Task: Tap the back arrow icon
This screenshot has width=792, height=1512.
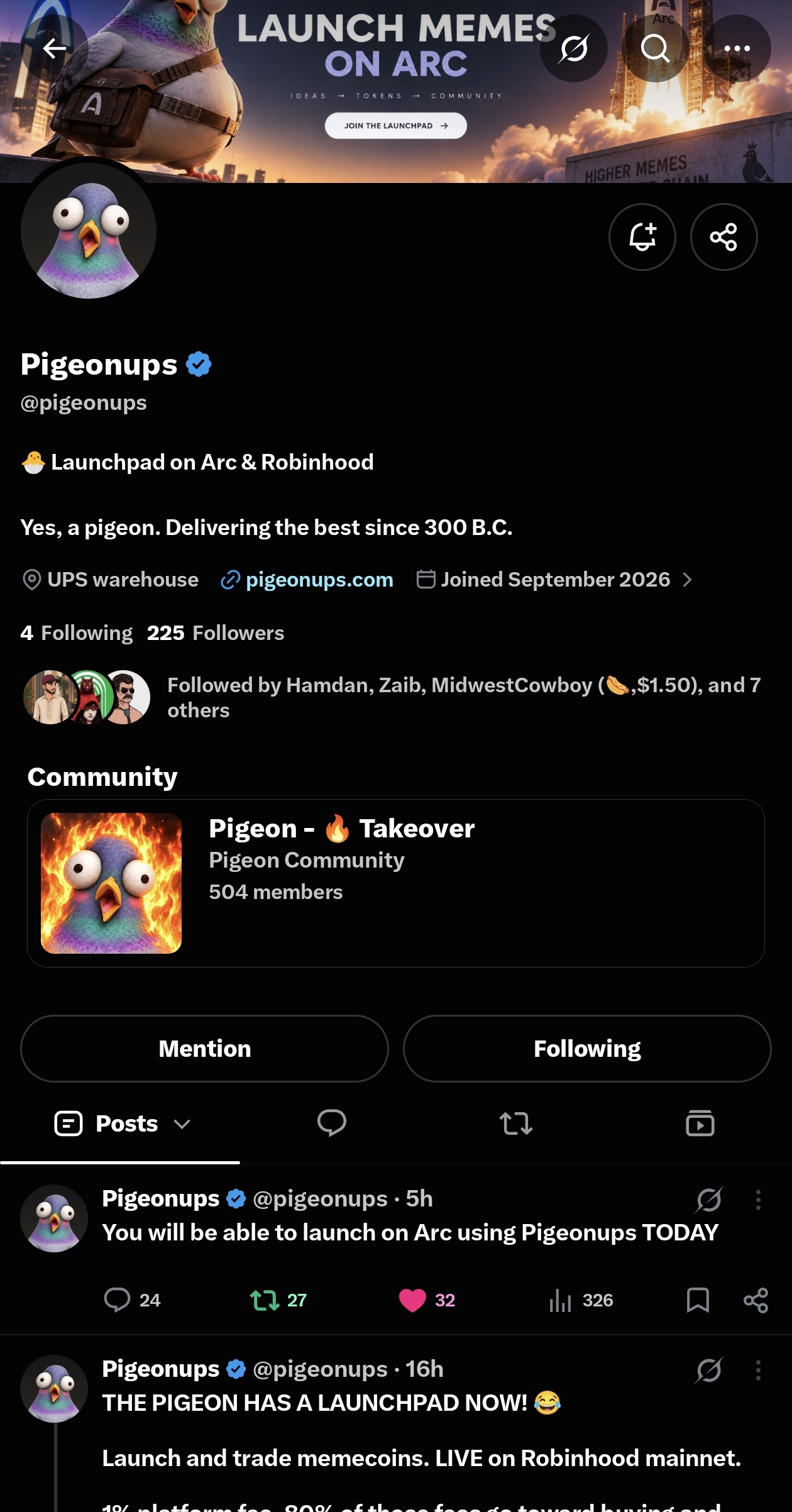Action: [x=55, y=48]
